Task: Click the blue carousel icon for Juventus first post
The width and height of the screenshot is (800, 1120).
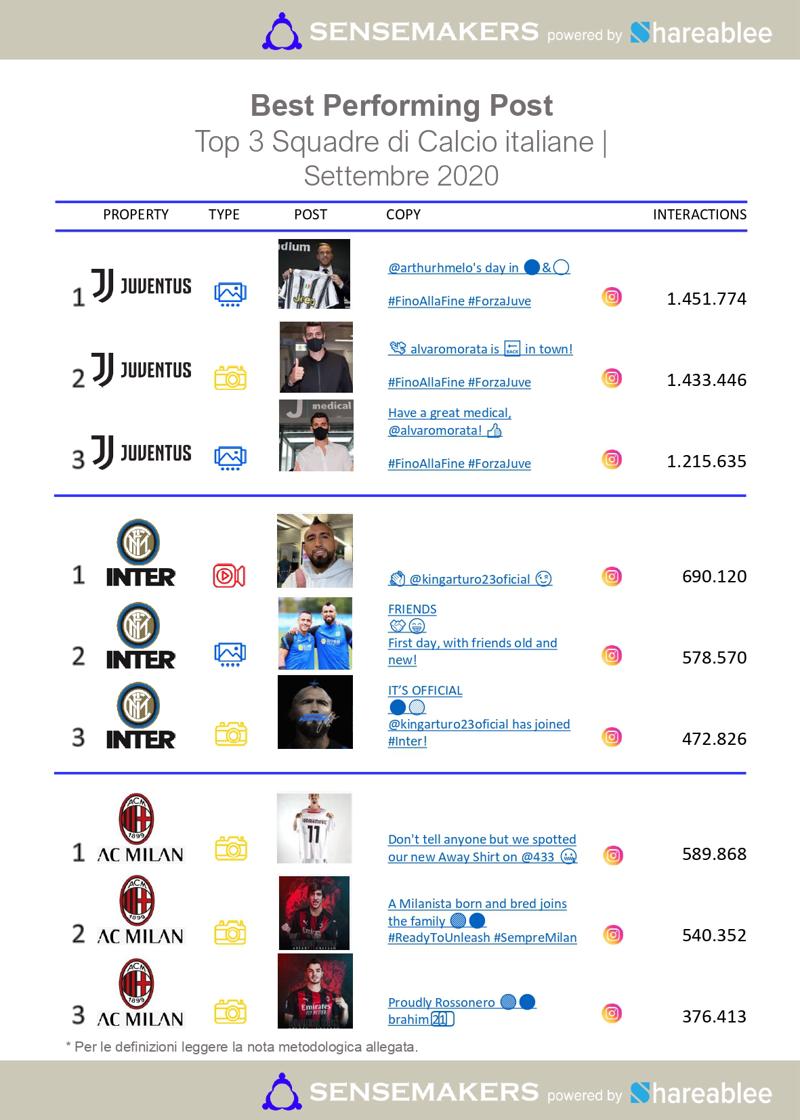Action: [x=230, y=294]
